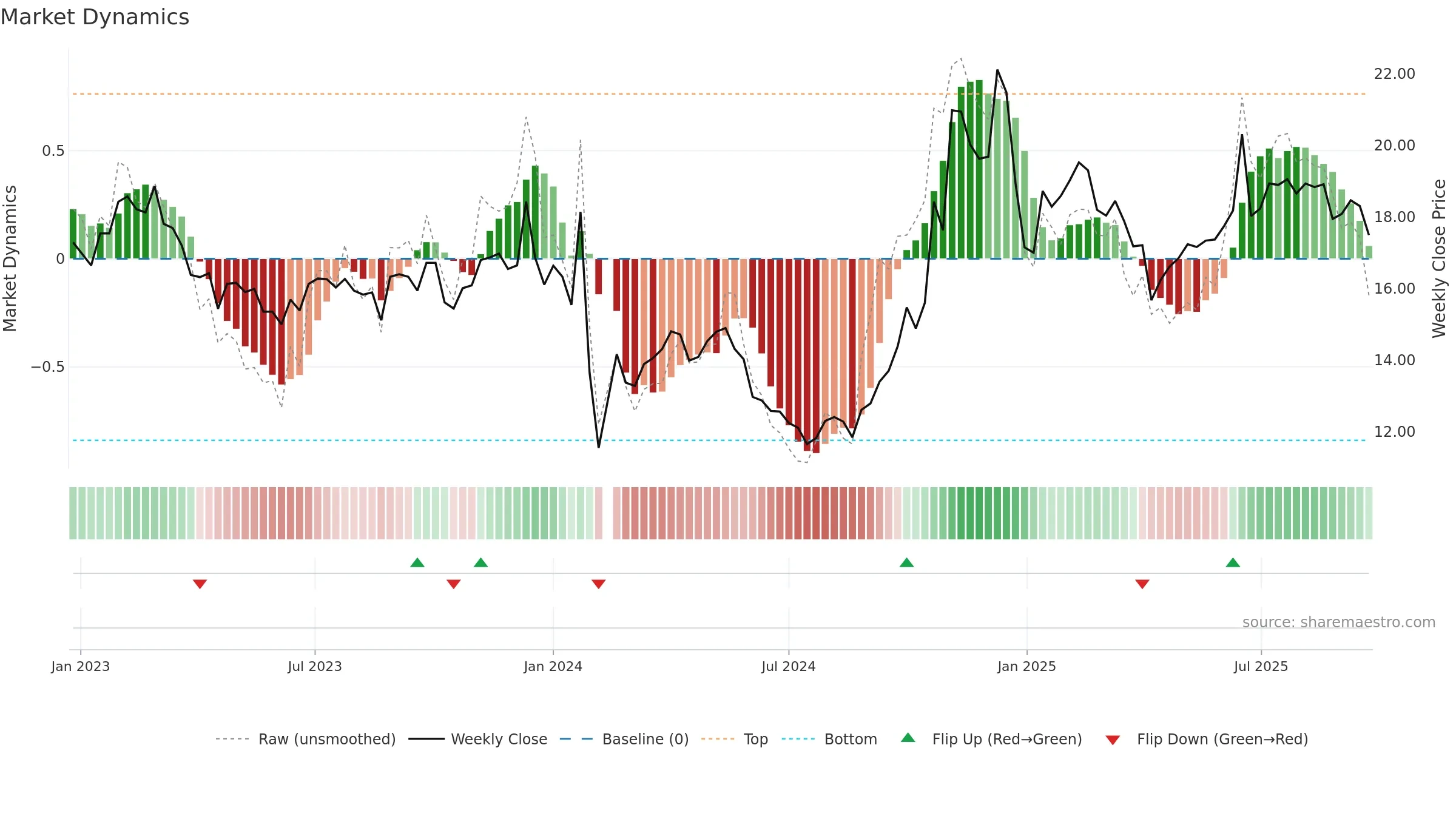
Task: Click the first green flip-up marker near Sep 2023
Action: pyautogui.click(x=417, y=562)
